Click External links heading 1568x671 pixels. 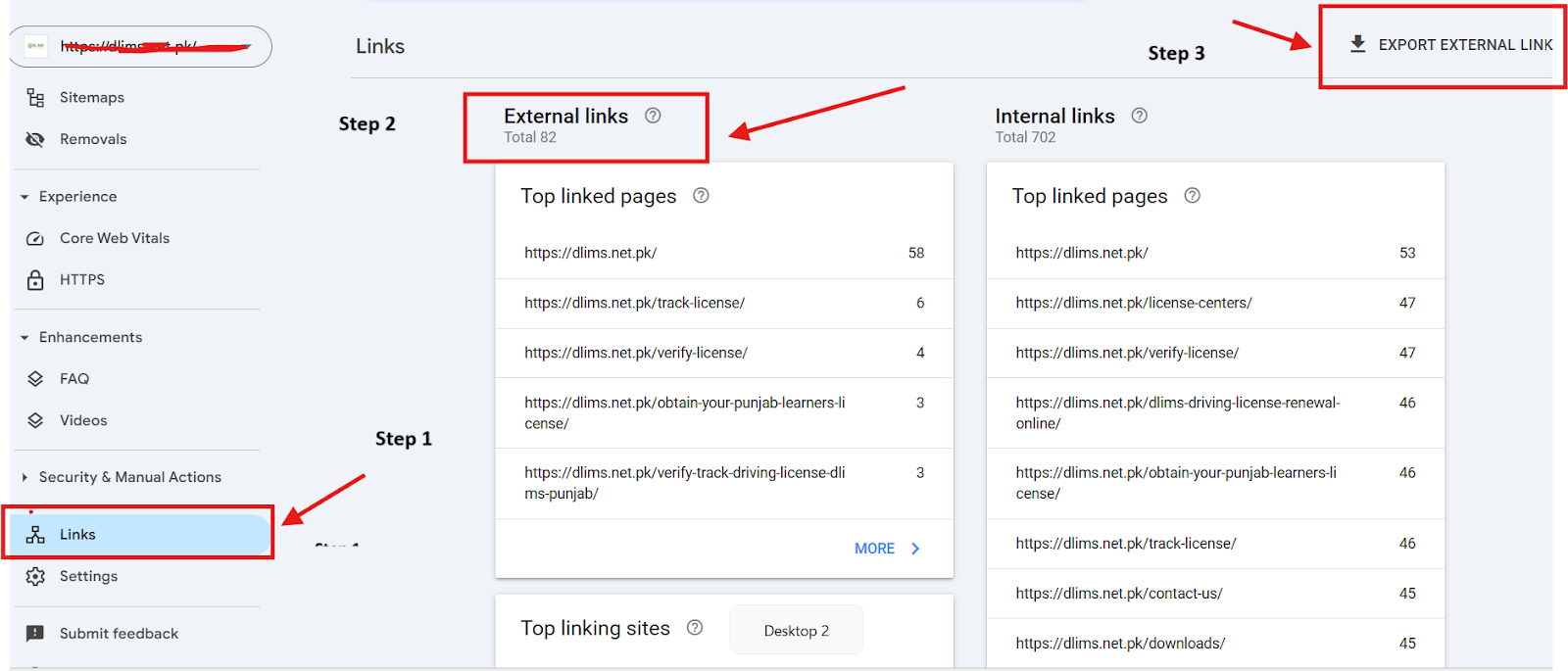pyautogui.click(x=565, y=116)
